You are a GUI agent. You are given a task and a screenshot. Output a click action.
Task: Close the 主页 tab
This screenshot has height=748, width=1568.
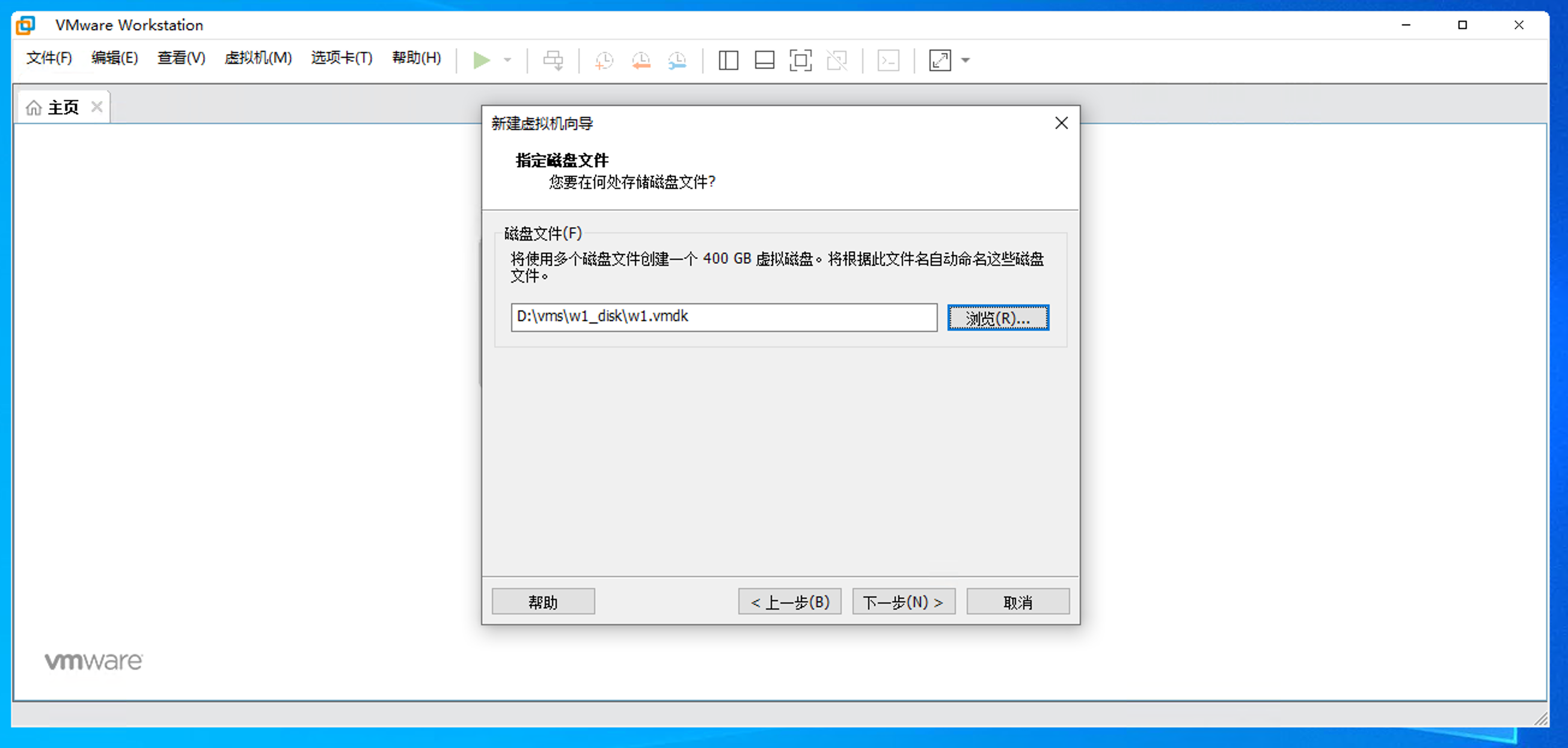tap(97, 106)
